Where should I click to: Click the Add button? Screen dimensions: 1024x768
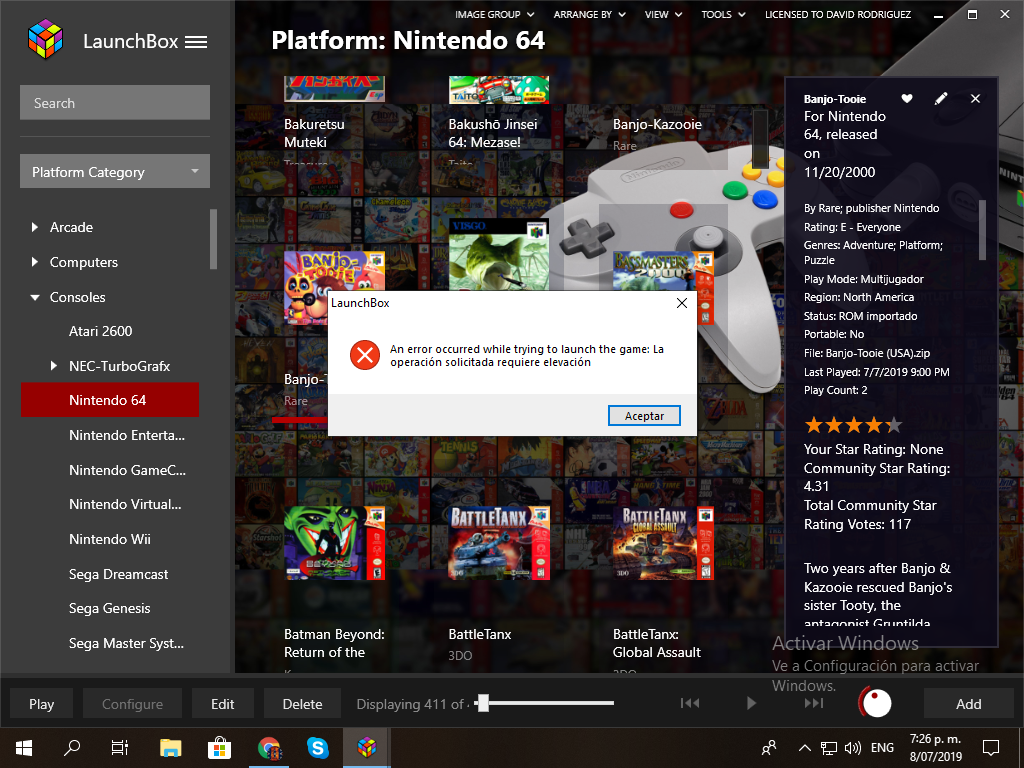point(968,704)
